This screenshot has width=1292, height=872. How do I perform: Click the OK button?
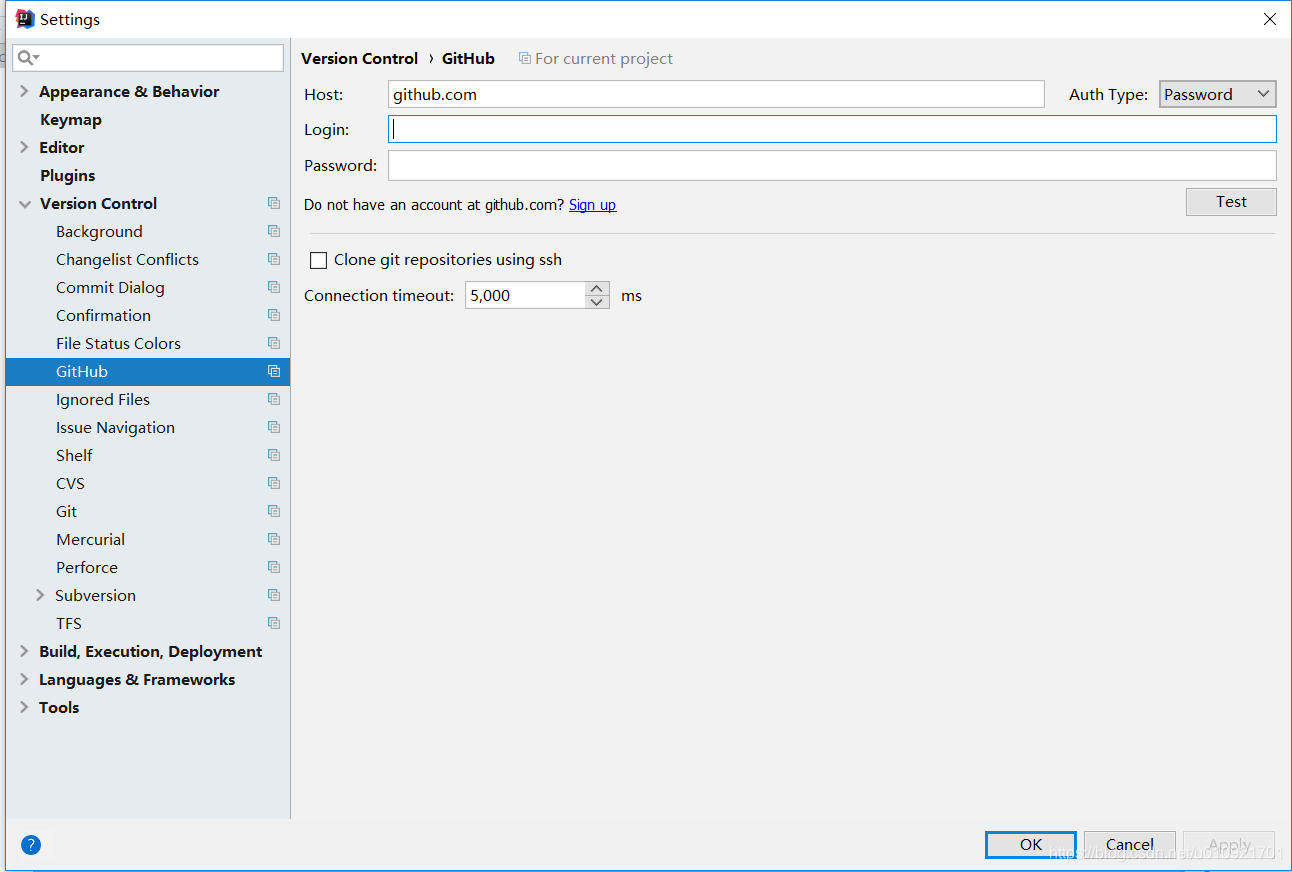(1031, 845)
